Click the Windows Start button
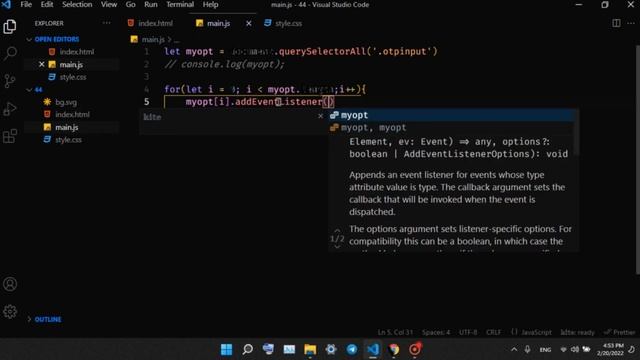This screenshot has width=640, height=360. click(227, 349)
